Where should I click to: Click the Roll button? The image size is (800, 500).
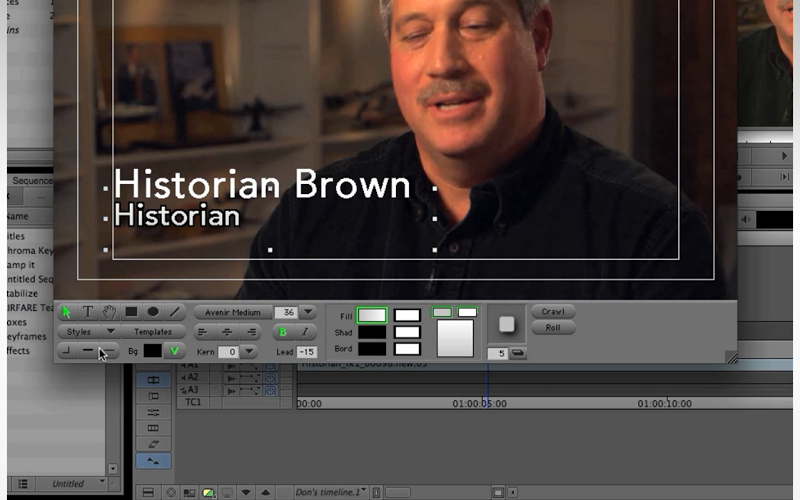(x=553, y=328)
